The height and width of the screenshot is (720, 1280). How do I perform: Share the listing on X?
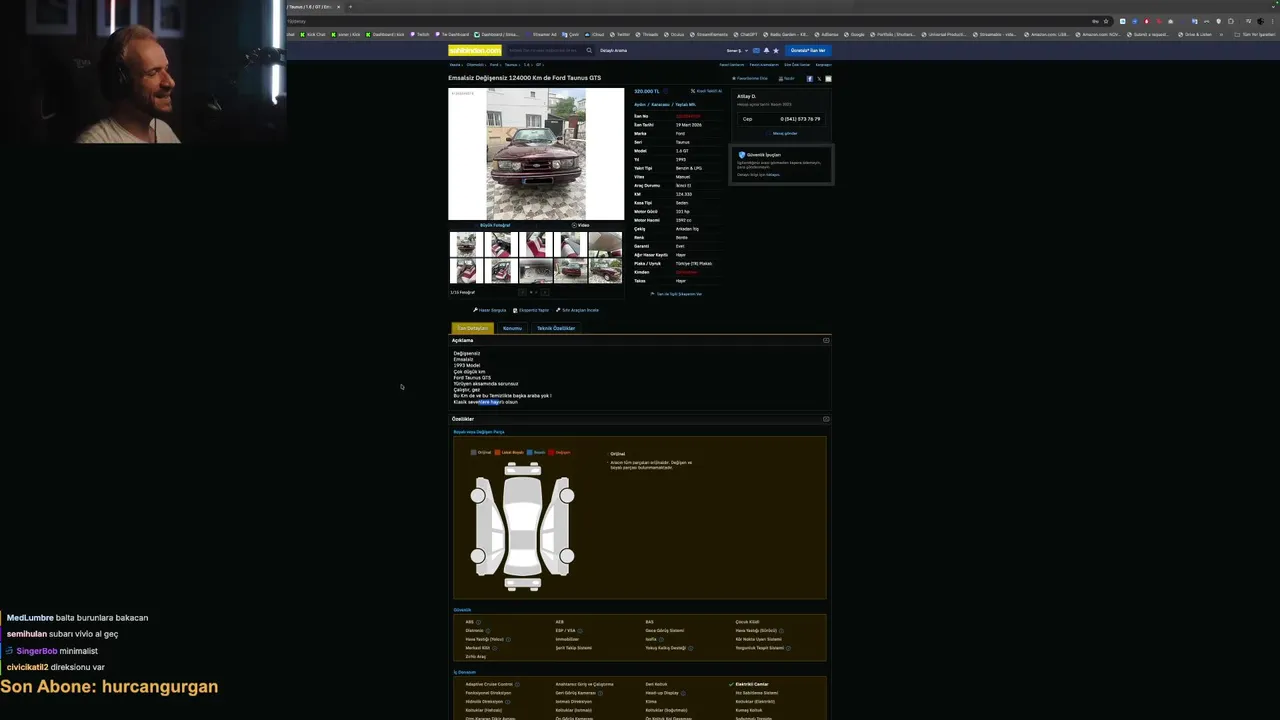pos(819,78)
